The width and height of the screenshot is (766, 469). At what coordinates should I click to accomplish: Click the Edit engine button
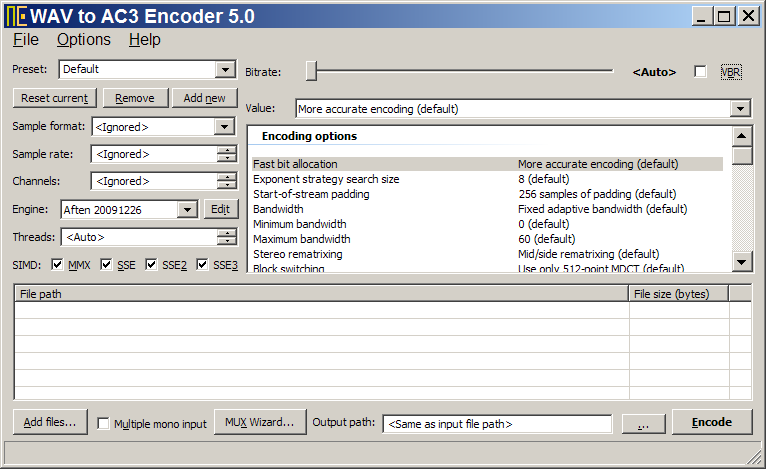click(x=220, y=209)
